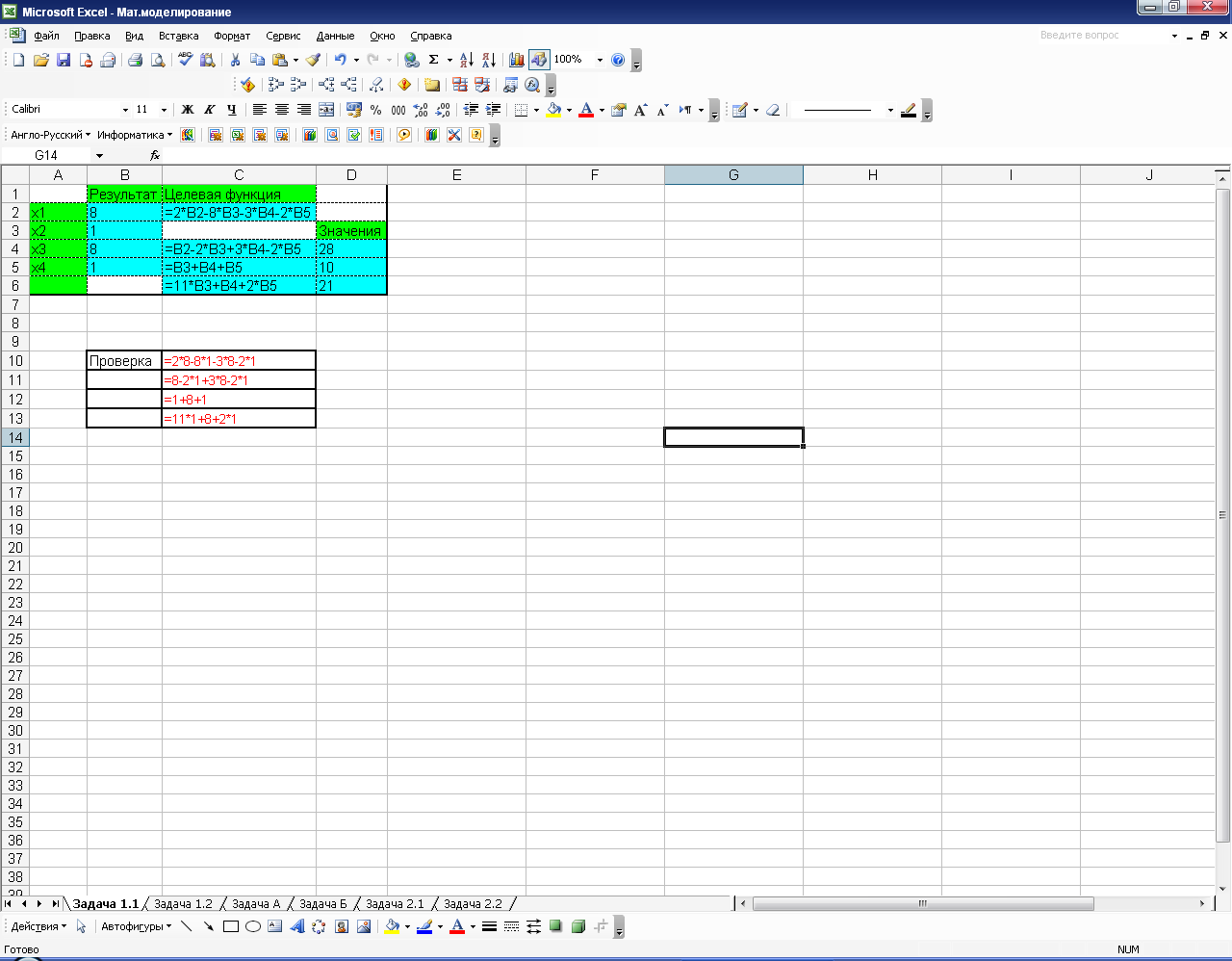Toggle underline formatting (Ч)
Viewport: 1232px width, 961px height.
[x=232, y=110]
